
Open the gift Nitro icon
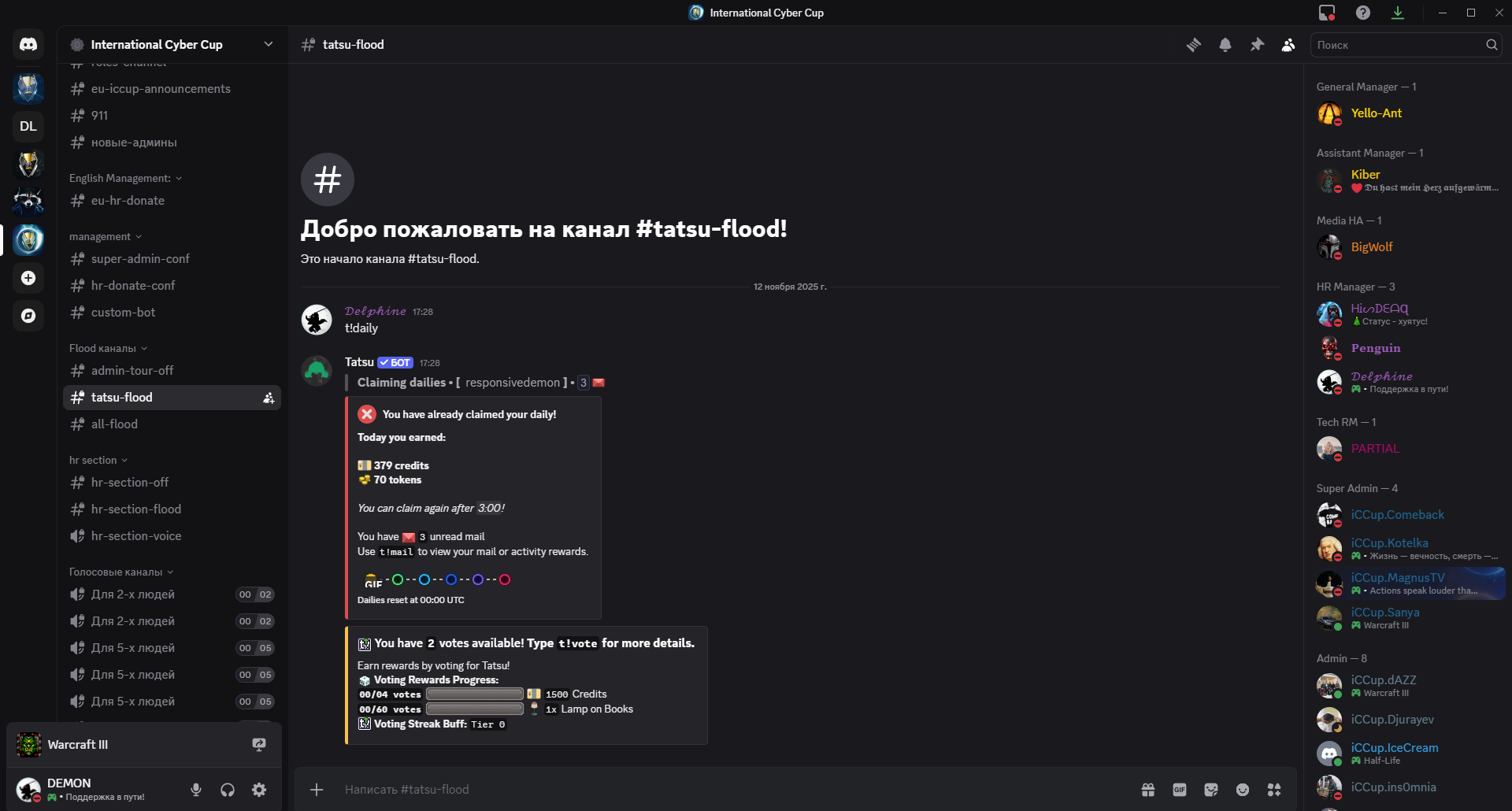(1148, 790)
